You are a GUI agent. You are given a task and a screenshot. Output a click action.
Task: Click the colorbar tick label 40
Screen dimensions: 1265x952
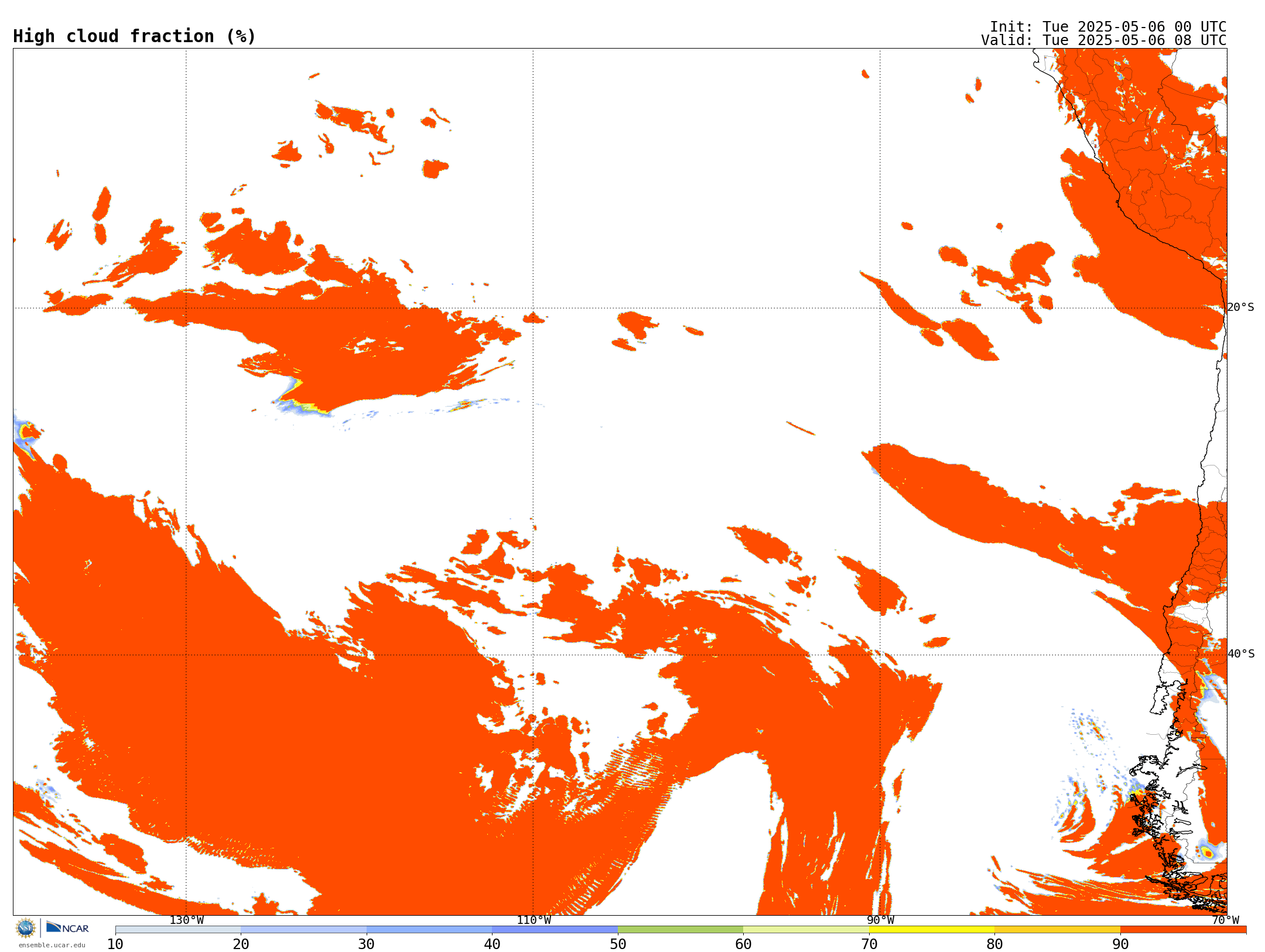[x=492, y=944]
